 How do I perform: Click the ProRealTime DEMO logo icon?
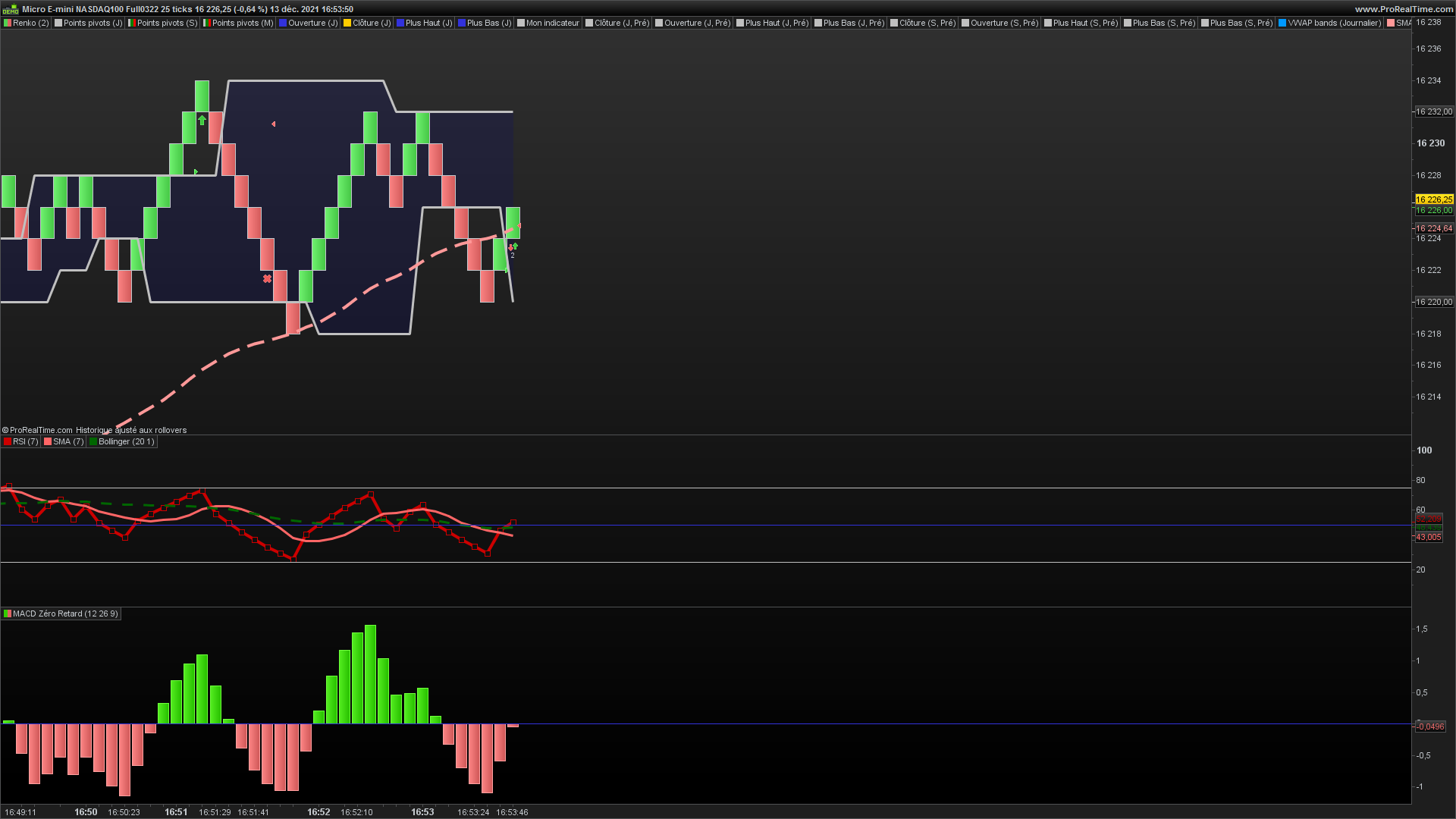pyautogui.click(x=10, y=9)
